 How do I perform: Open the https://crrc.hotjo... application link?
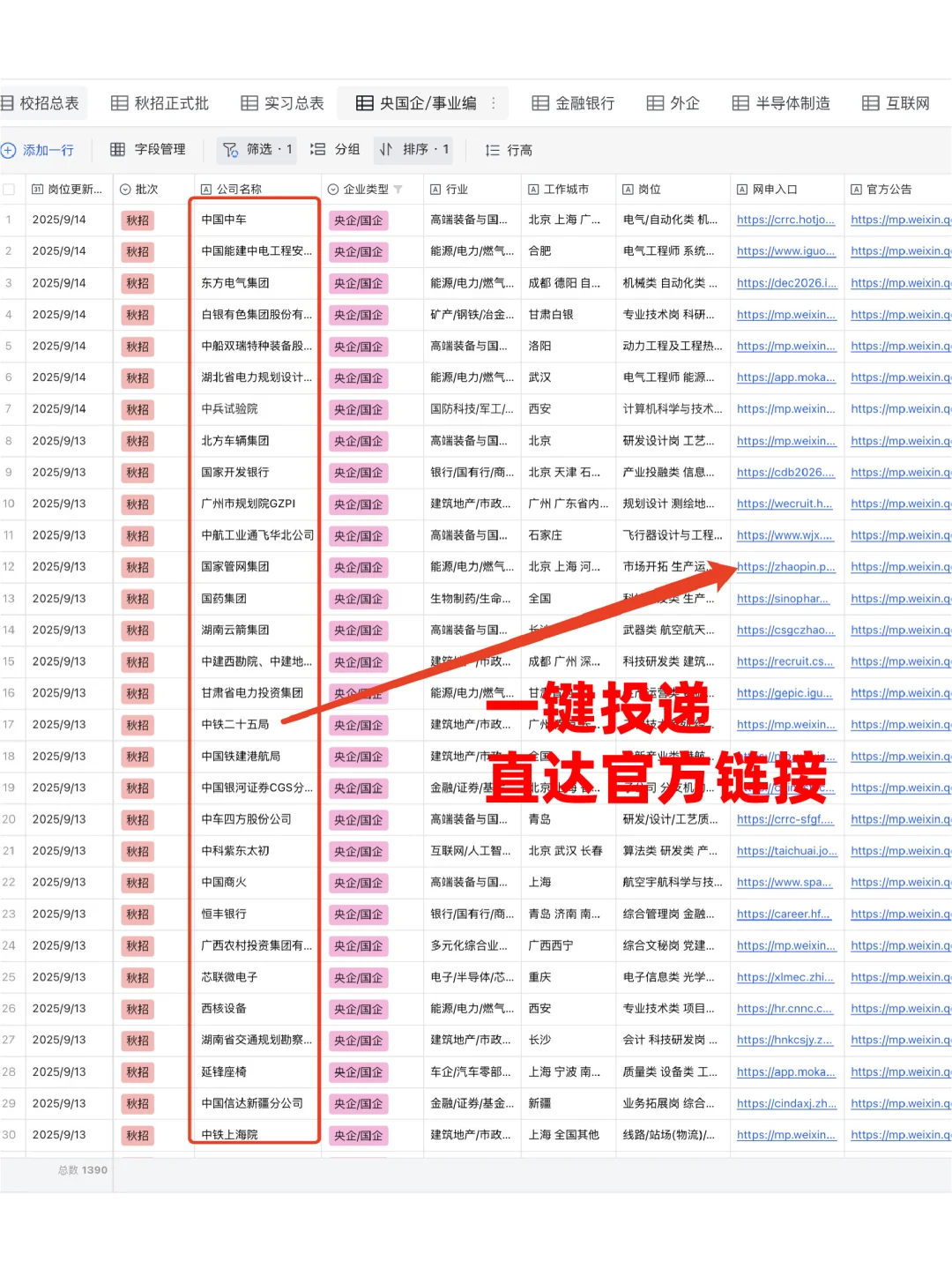(x=785, y=220)
